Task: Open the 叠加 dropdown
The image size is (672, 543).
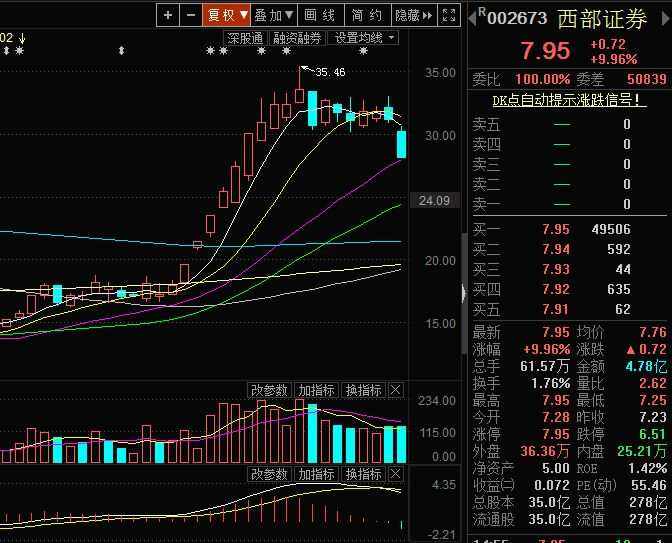Action: point(273,15)
